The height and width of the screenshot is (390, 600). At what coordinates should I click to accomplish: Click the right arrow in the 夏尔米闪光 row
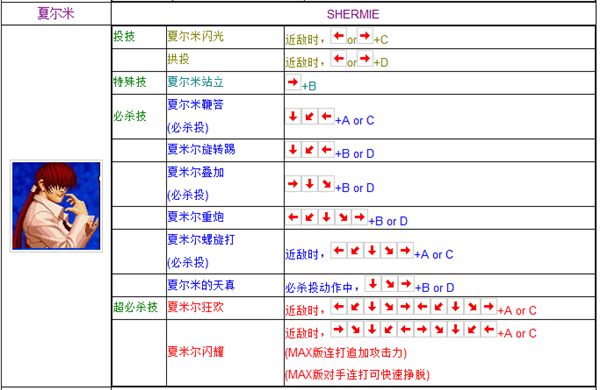tap(365, 36)
